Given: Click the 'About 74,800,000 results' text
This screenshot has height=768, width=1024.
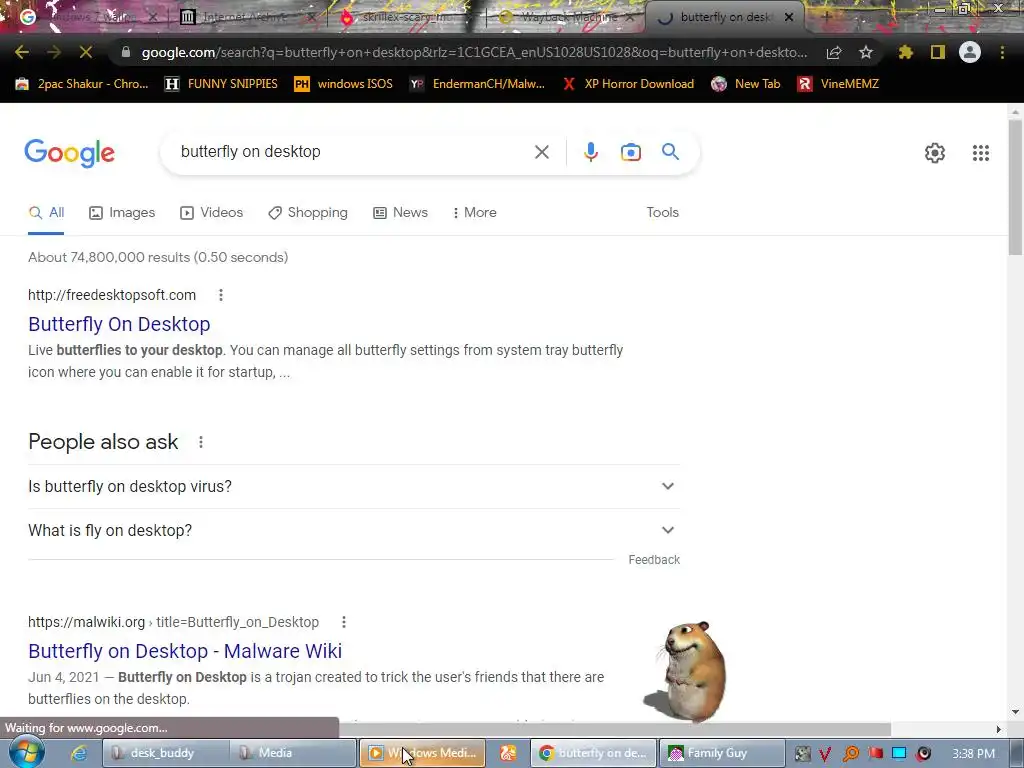Looking at the screenshot, I should pyautogui.click(x=157, y=257).
